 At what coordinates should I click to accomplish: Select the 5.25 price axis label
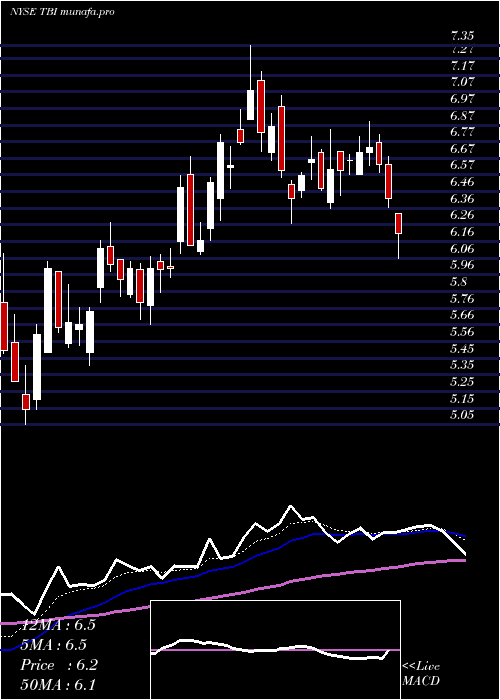tap(462, 382)
